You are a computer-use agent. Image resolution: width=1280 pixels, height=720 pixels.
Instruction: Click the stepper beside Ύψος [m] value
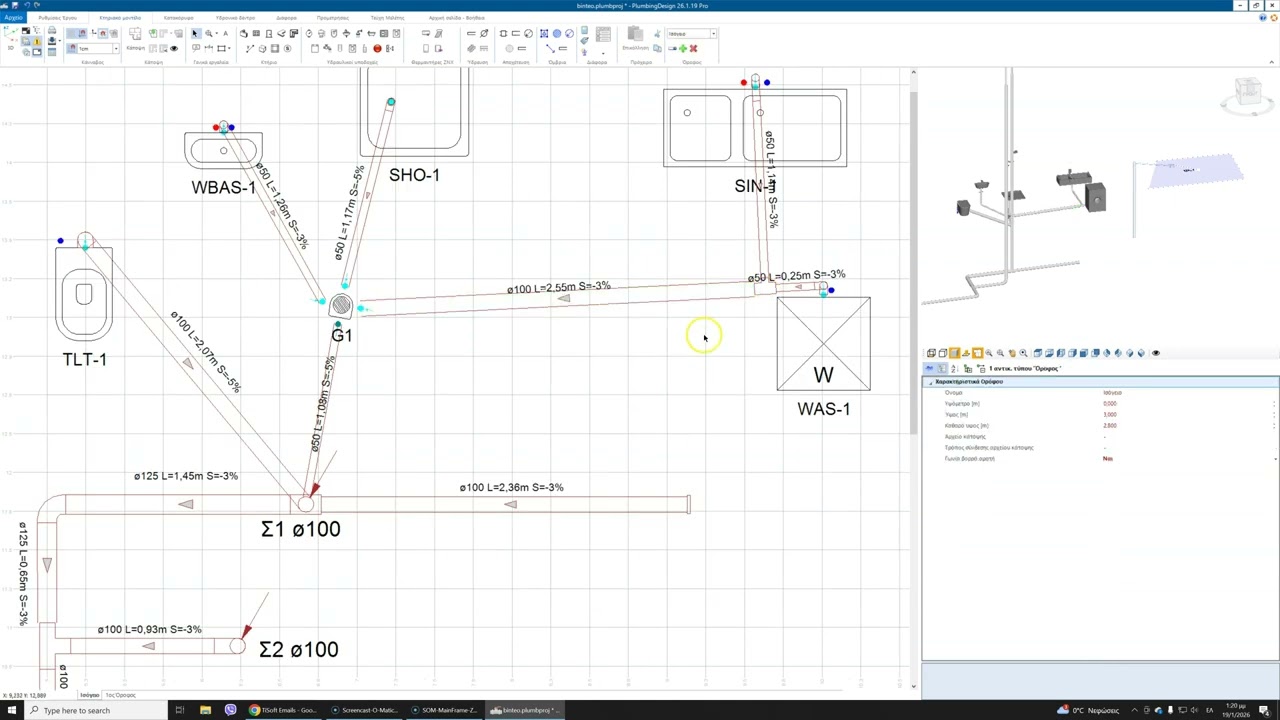click(1274, 414)
